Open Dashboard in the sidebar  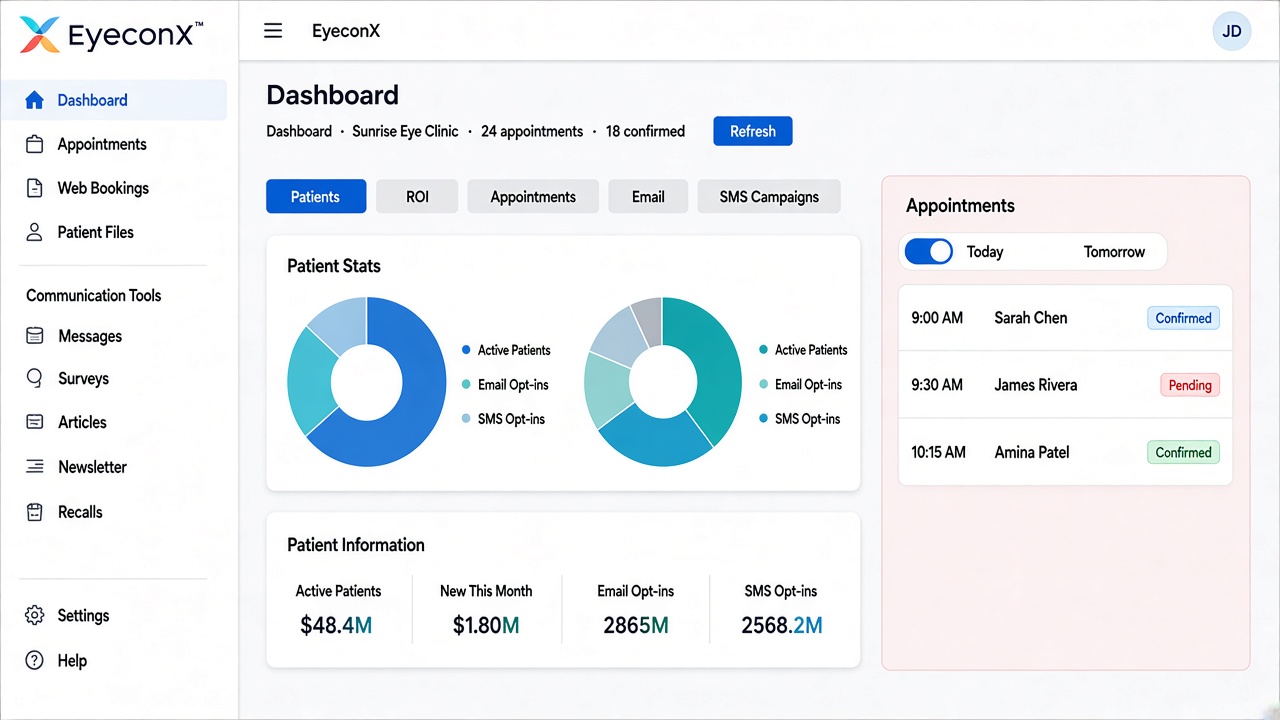pyautogui.click(x=92, y=100)
